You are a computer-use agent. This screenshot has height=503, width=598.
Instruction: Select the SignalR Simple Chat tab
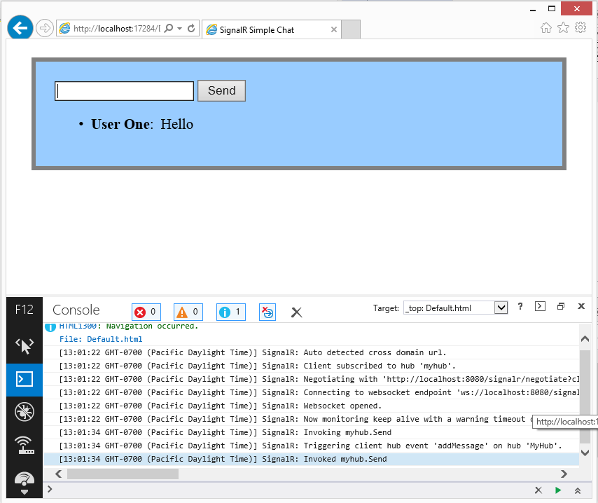coord(272,29)
